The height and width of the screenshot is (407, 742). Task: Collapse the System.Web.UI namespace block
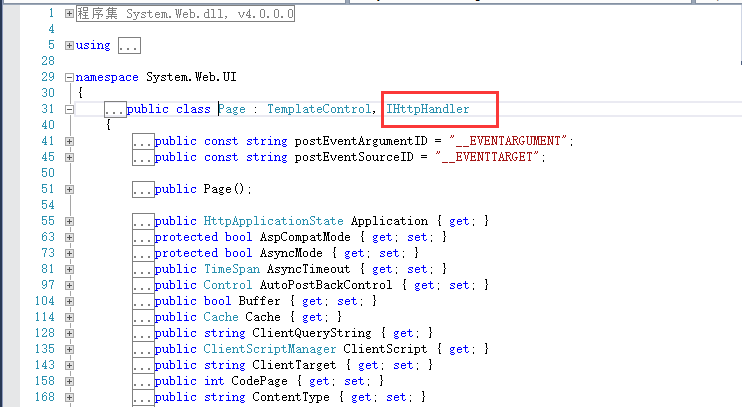(x=69, y=78)
